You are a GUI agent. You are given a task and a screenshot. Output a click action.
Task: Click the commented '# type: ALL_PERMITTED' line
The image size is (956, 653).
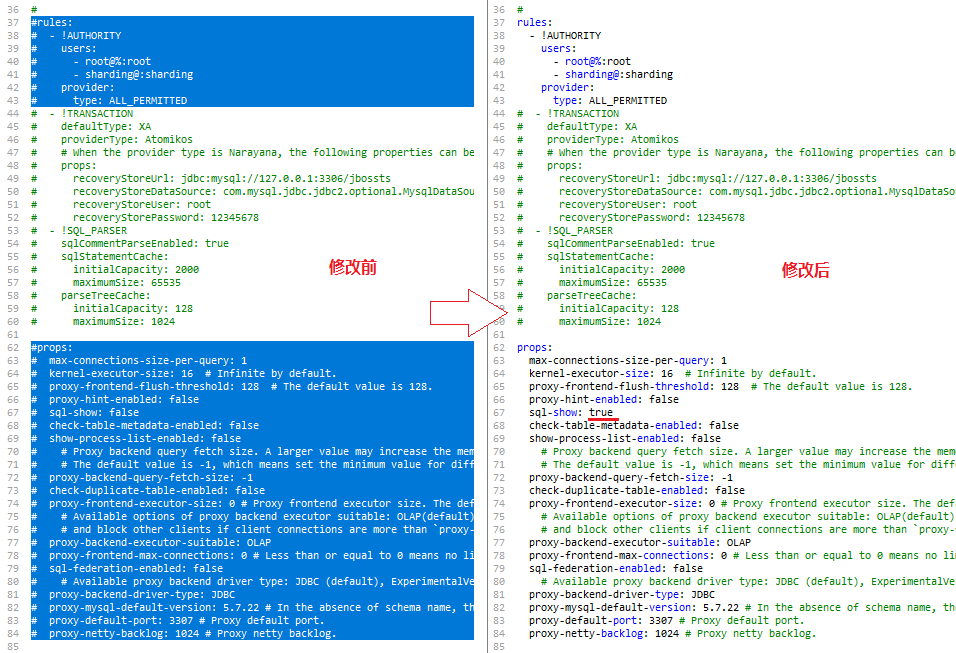pos(109,101)
